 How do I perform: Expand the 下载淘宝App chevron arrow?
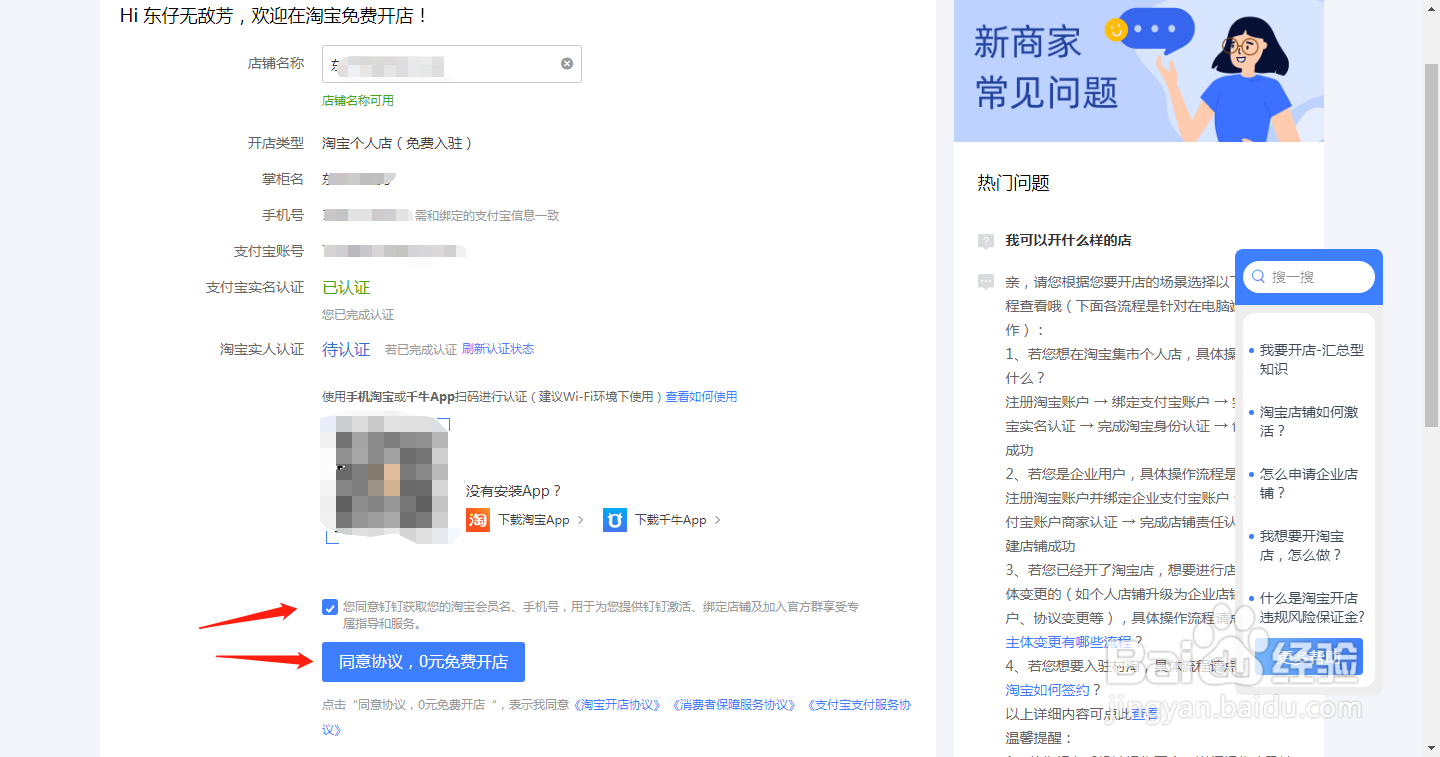pos(580,520)
